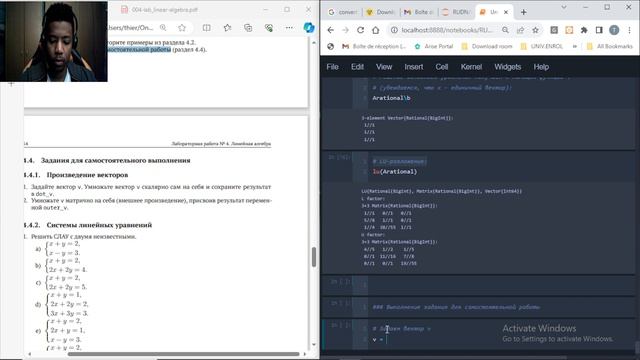Go back in the Chrome browser
The height and width of the screenshot is (360, 640).
pyautogui.click(x=331, y=30)
